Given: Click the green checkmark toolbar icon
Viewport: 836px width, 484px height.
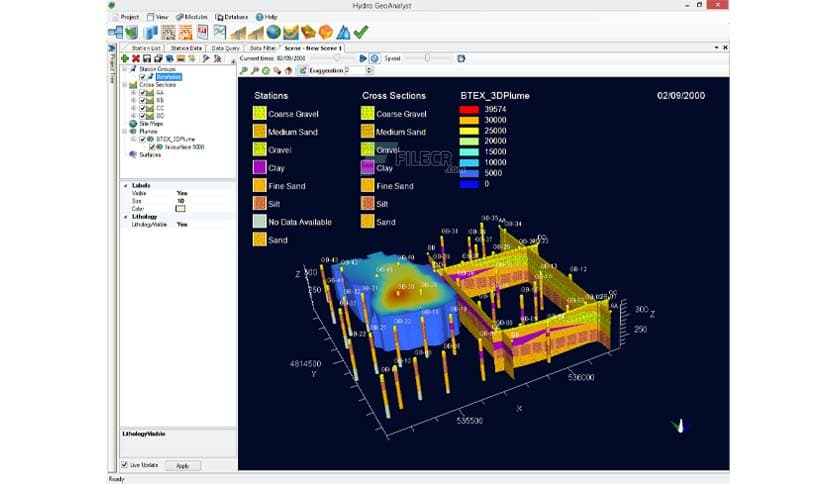Looking at the screenshot, I should tap(361, 32).
